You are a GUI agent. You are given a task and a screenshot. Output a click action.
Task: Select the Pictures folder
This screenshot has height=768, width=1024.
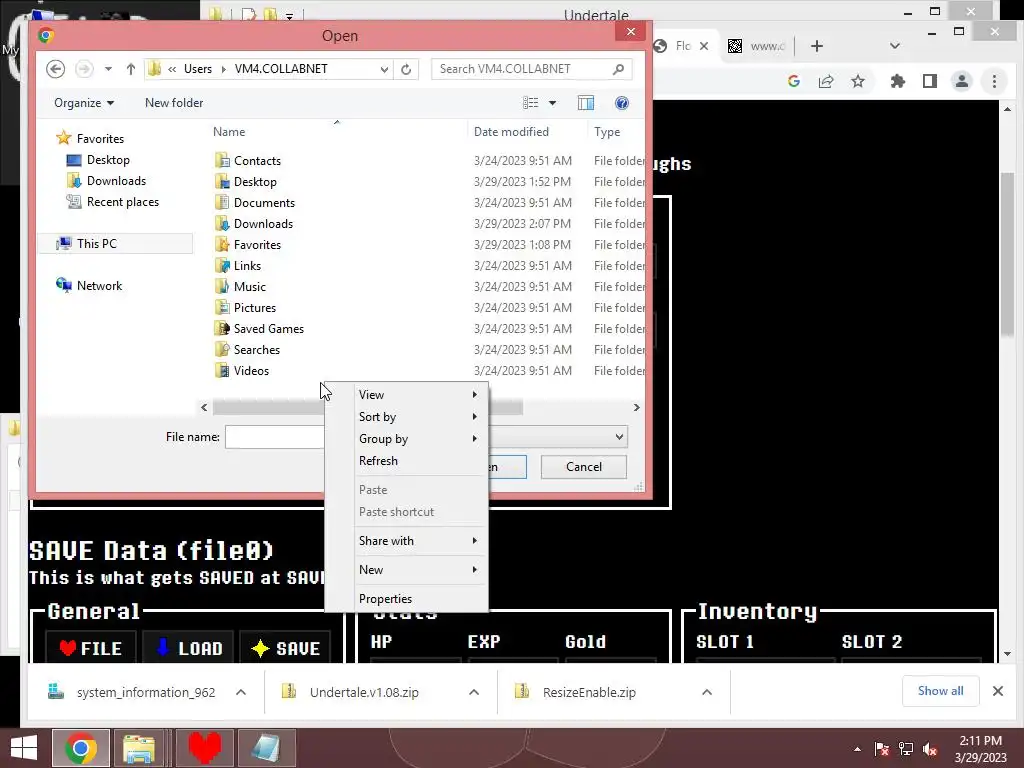click(255, 307)
